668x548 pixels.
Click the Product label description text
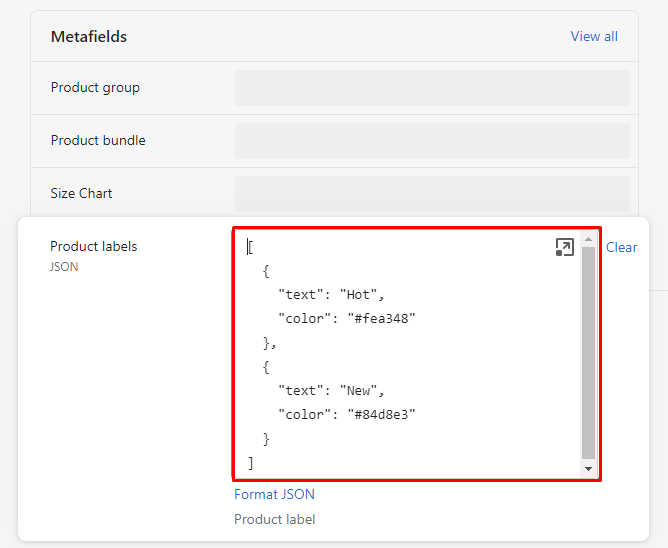(x=274, y=519)
